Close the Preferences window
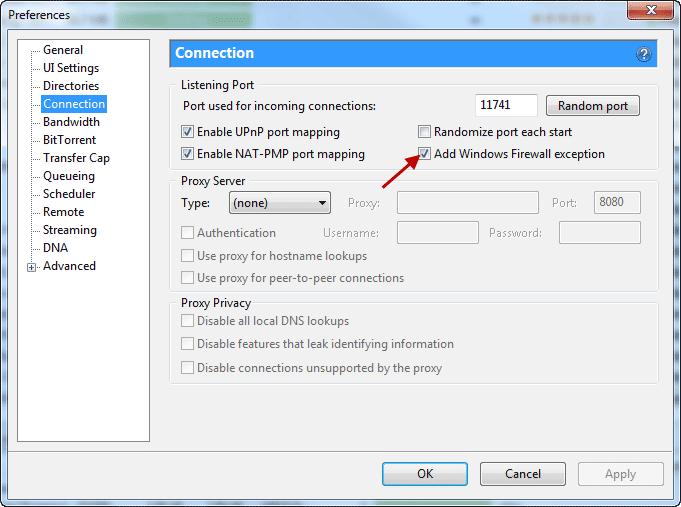Image resolution: width=681 pixels, height=507 pixels. (x=653, y=12)
